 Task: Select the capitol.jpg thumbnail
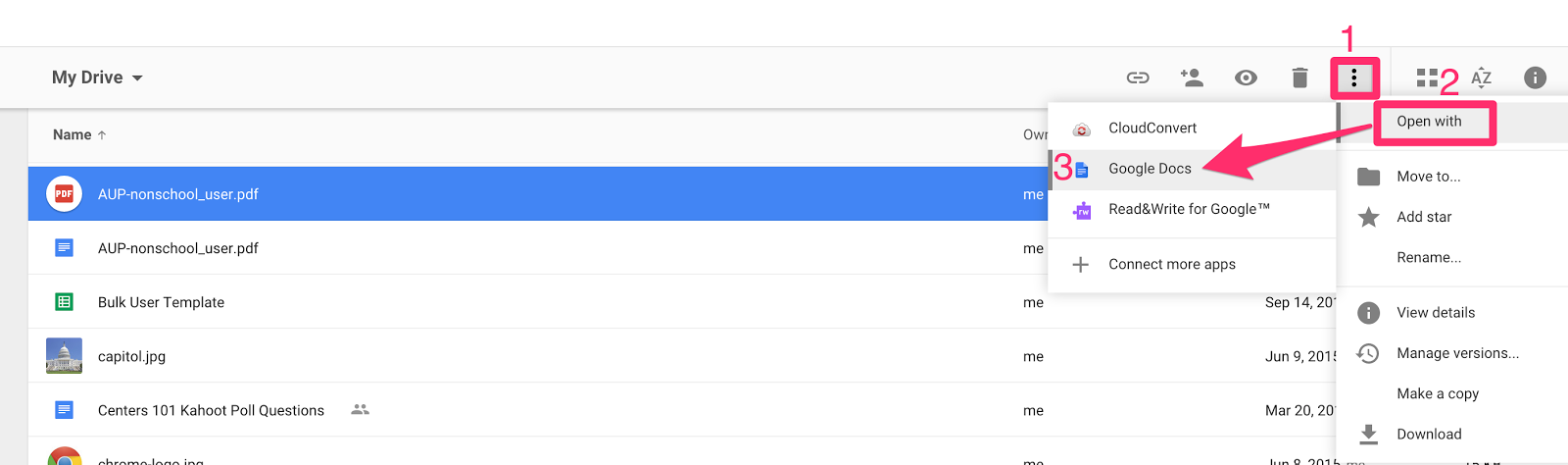65,356
